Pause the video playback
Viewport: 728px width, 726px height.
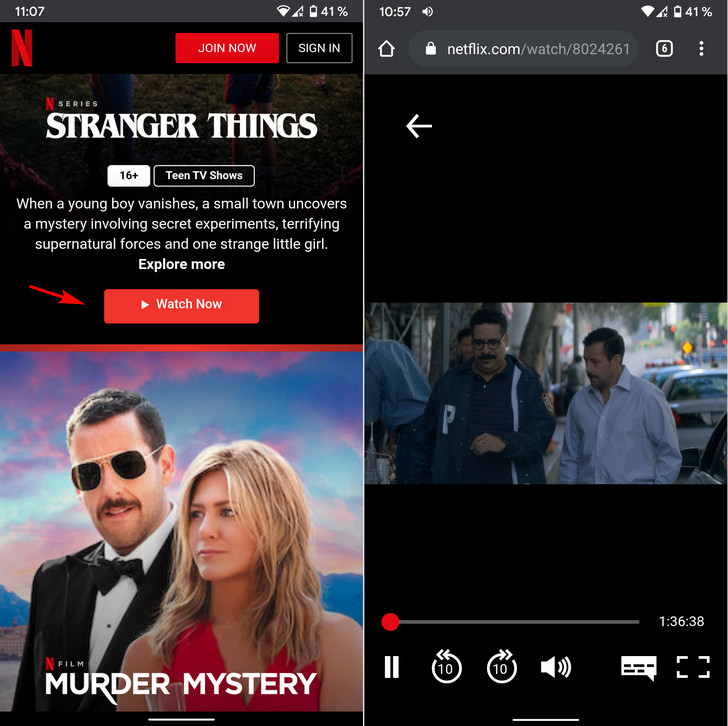tap(392, 667)
